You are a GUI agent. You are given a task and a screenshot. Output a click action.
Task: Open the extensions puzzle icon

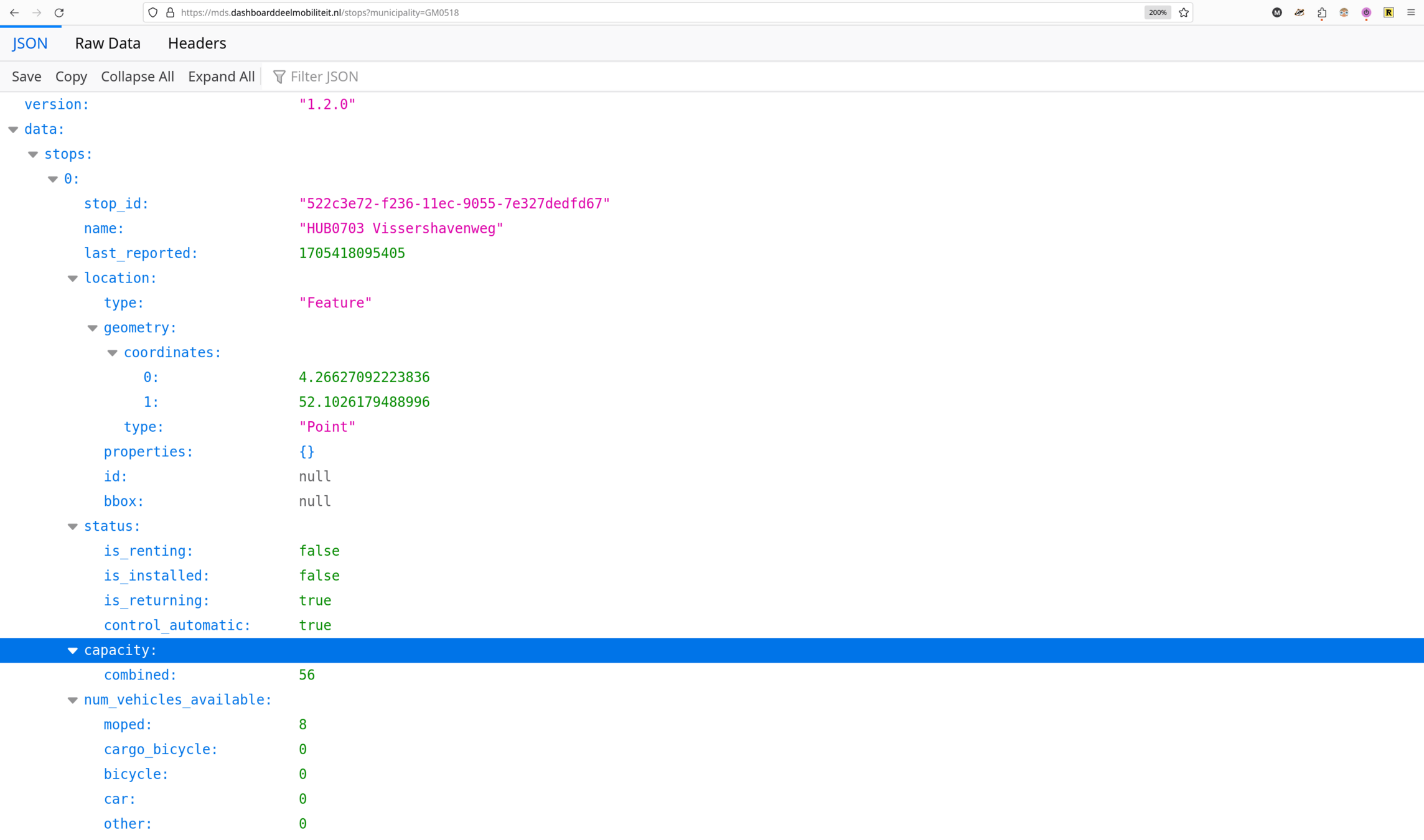(1321, 12)
